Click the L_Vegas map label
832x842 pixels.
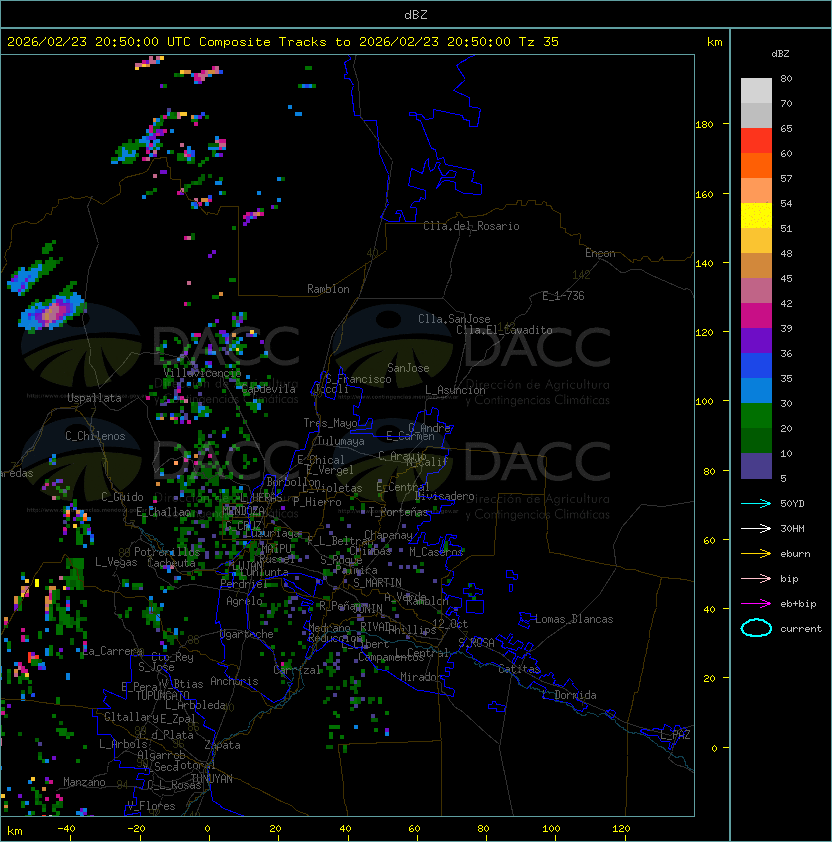pyautogui.click(x=116, y=562)
